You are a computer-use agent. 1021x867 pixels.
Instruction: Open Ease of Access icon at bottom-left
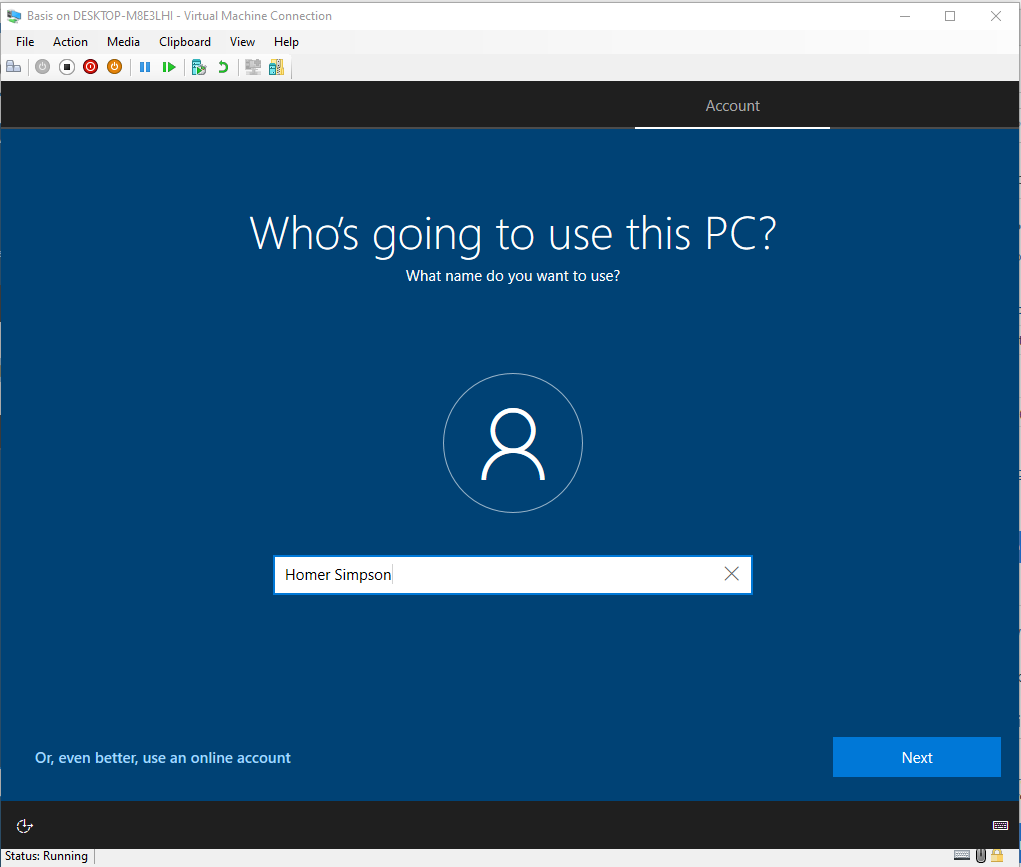(x=25, y=826)
